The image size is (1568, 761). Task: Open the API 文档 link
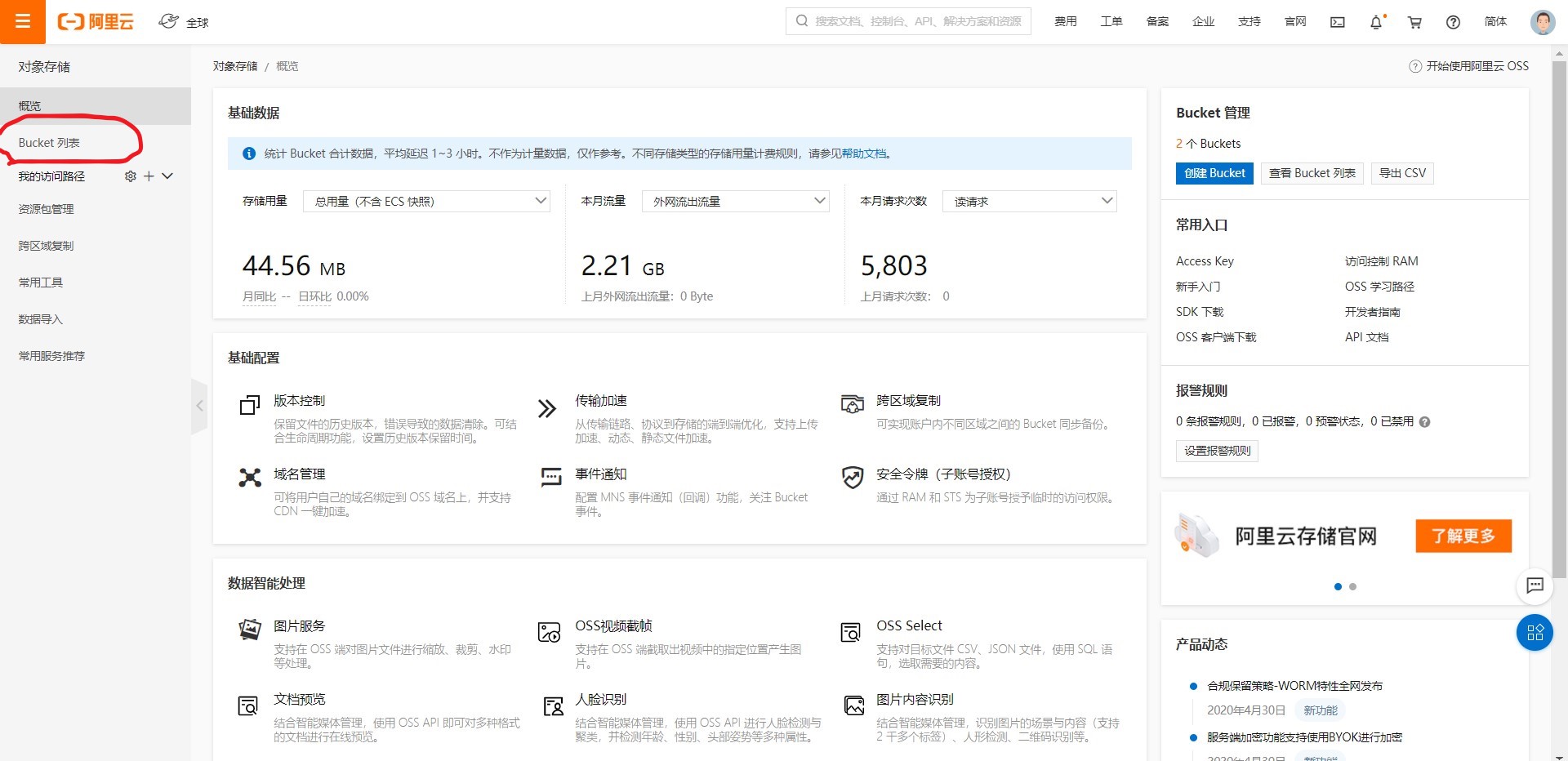[1366, 337]
